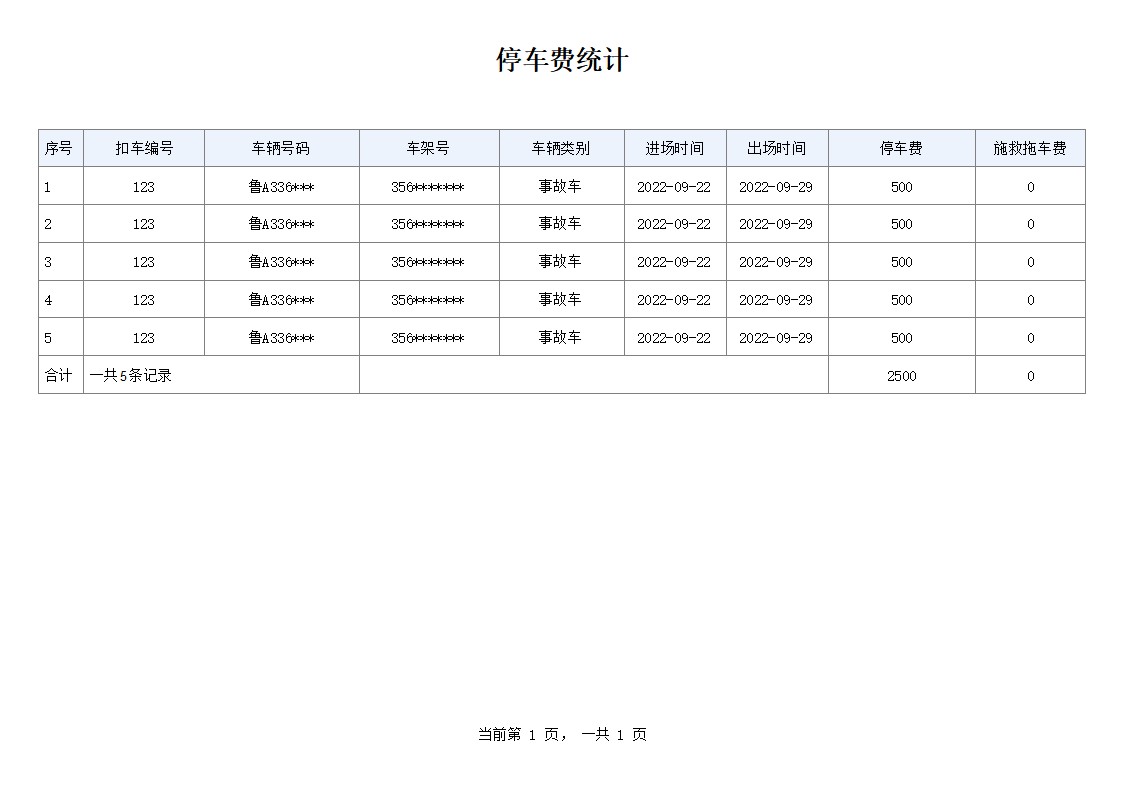The height and width of the screenshot is (794, 1123).
Task: Click exit date 2022-09-29 in row 1
Action: point(776,188)
